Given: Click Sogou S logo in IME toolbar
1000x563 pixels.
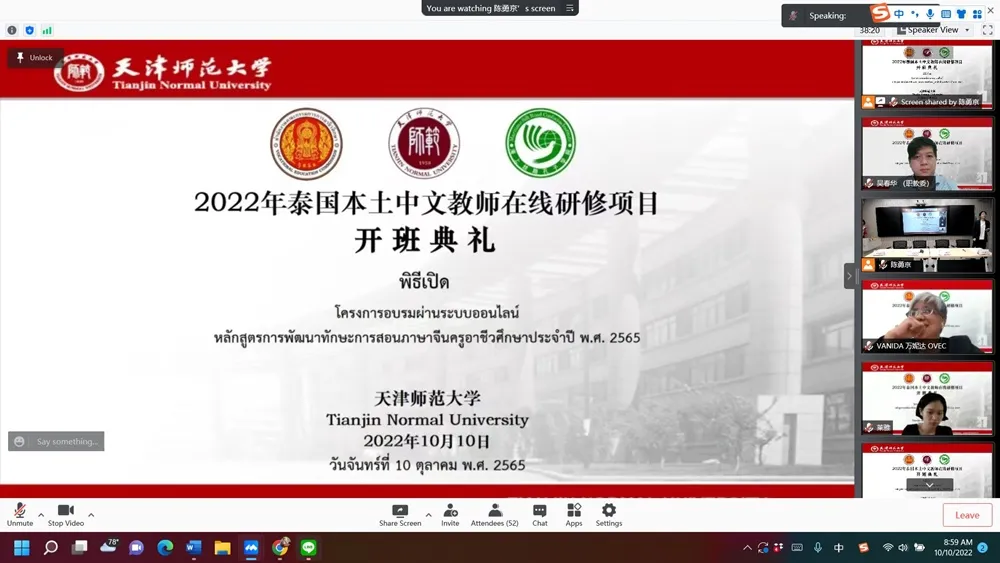Looking at the screenshot, I should pos(880,13).
